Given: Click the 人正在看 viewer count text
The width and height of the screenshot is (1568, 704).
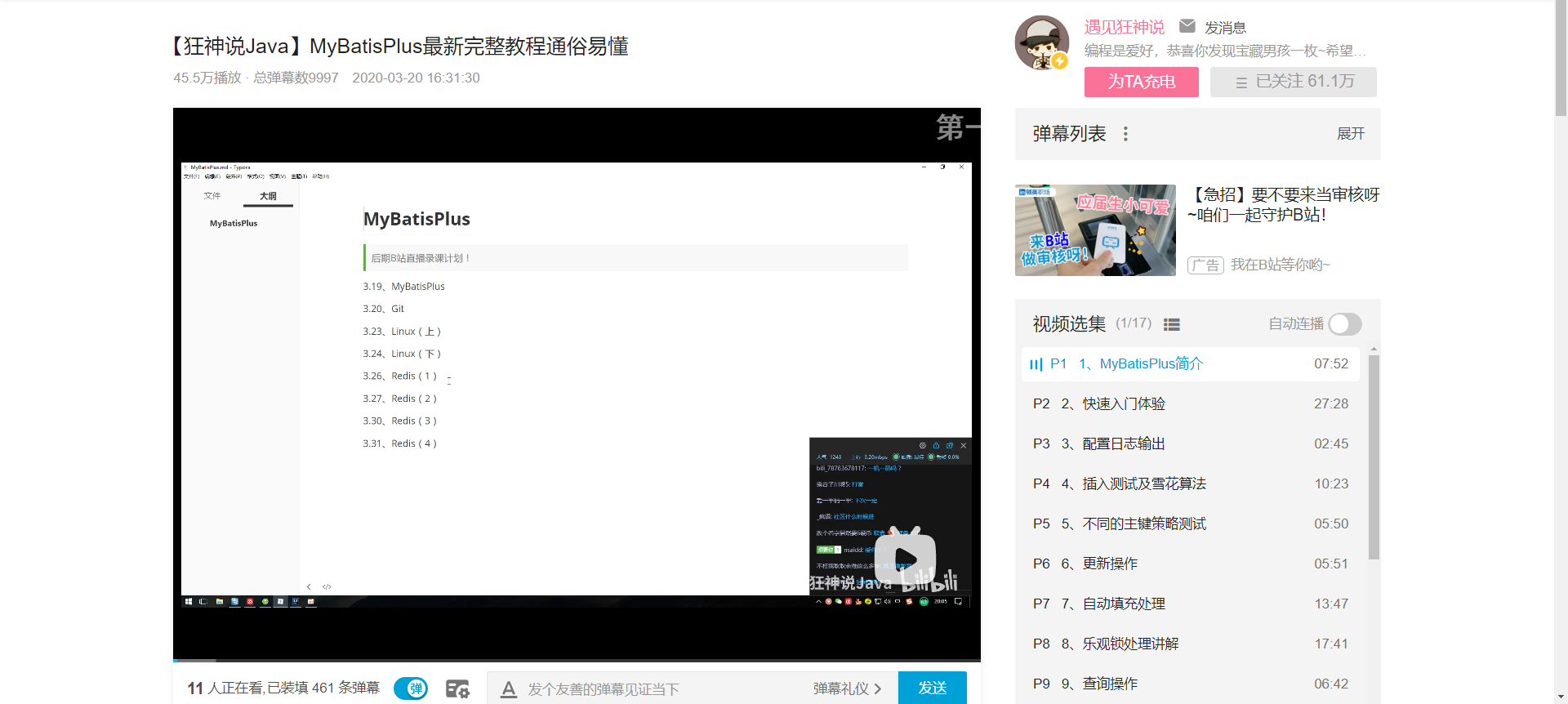Looking at the screenshot, I should 283,688.
